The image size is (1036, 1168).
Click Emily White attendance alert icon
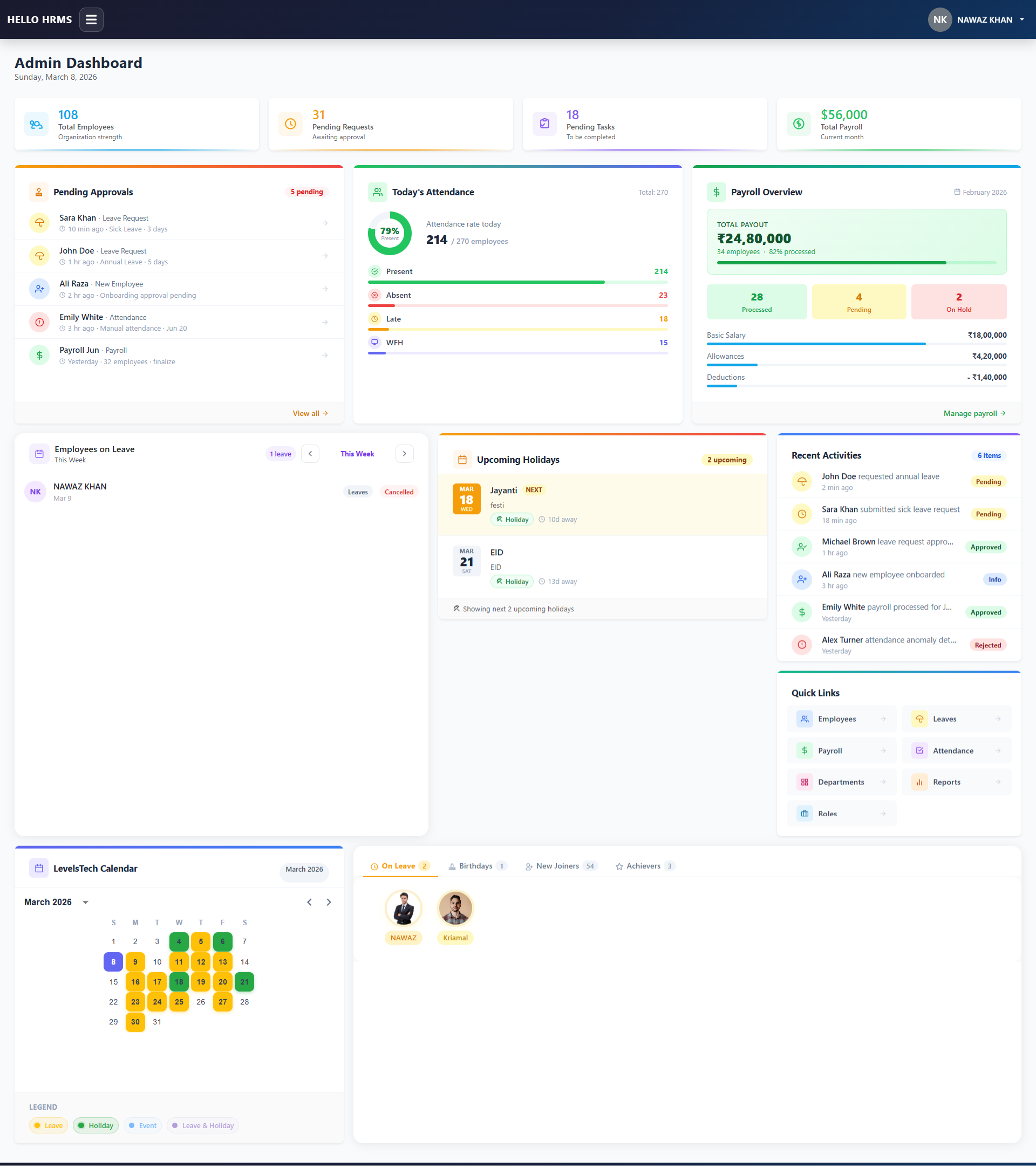click(x=39, y=322)
